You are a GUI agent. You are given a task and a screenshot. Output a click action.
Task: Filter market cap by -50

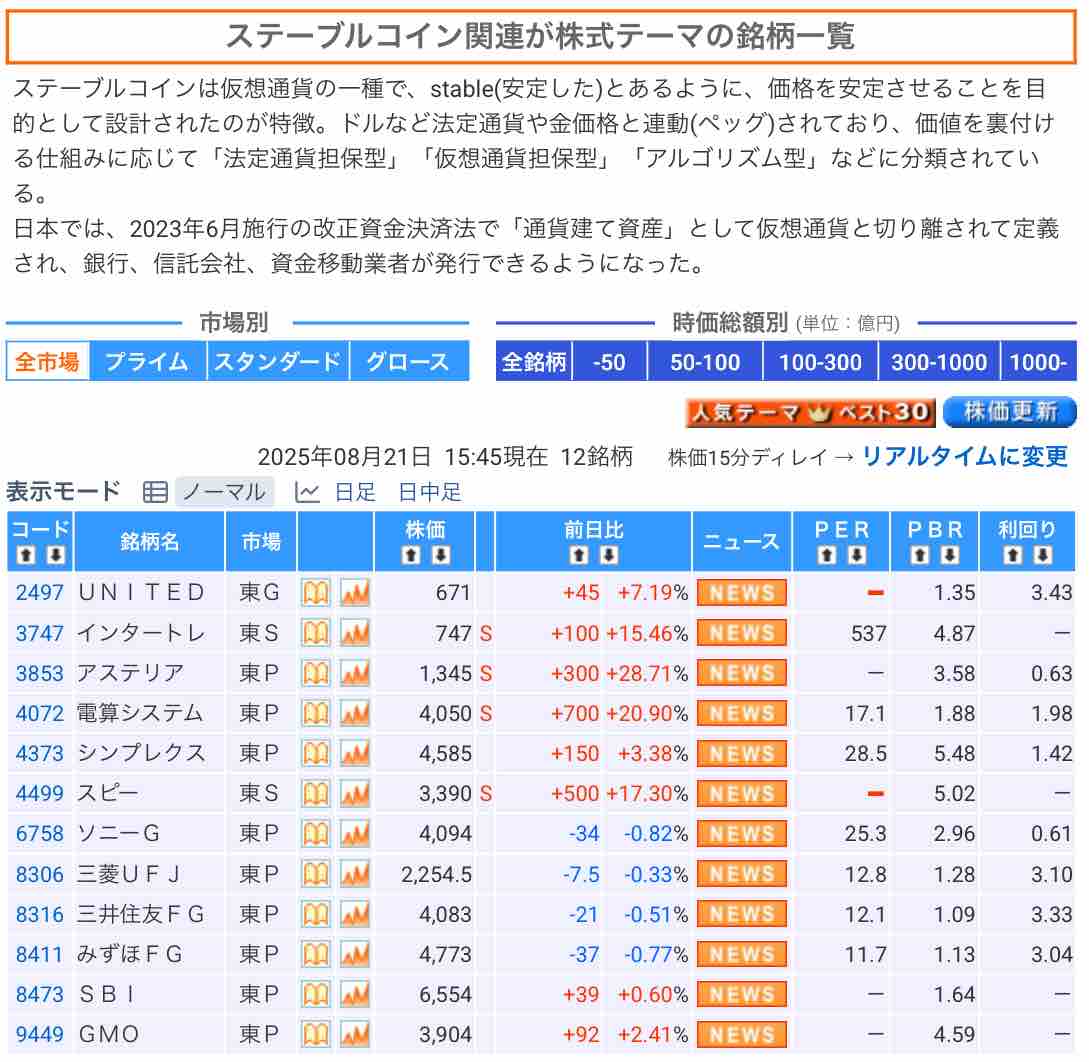point(609,362)
